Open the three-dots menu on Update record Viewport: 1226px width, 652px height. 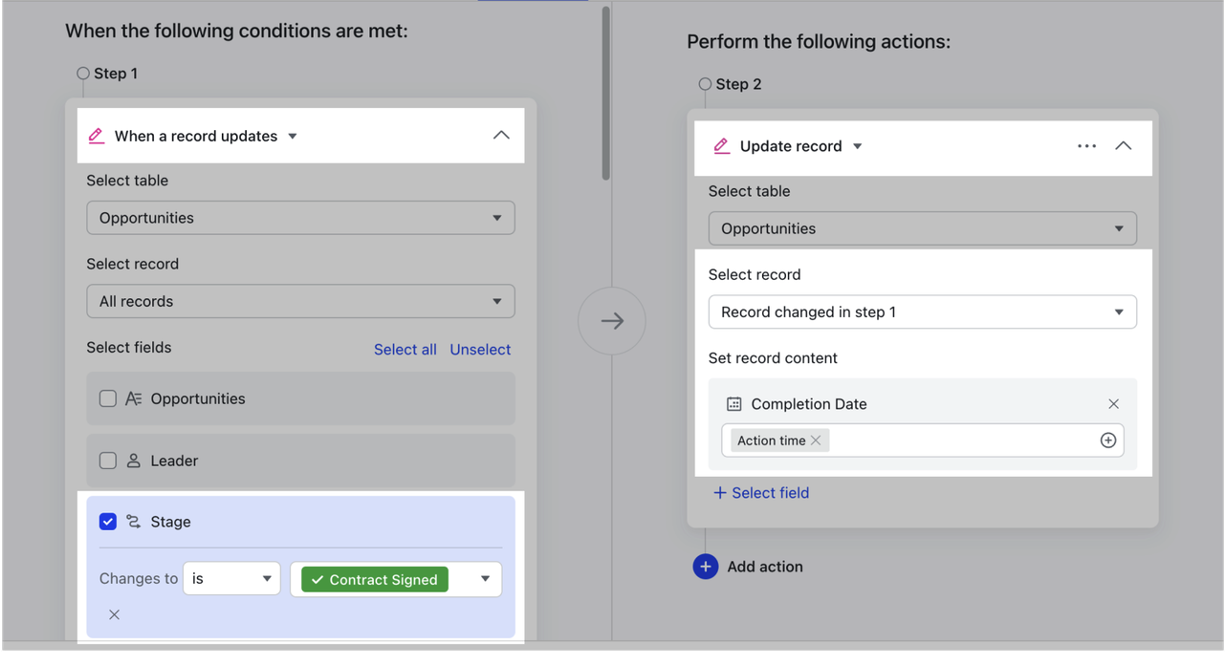click(x=1087, y=146)
